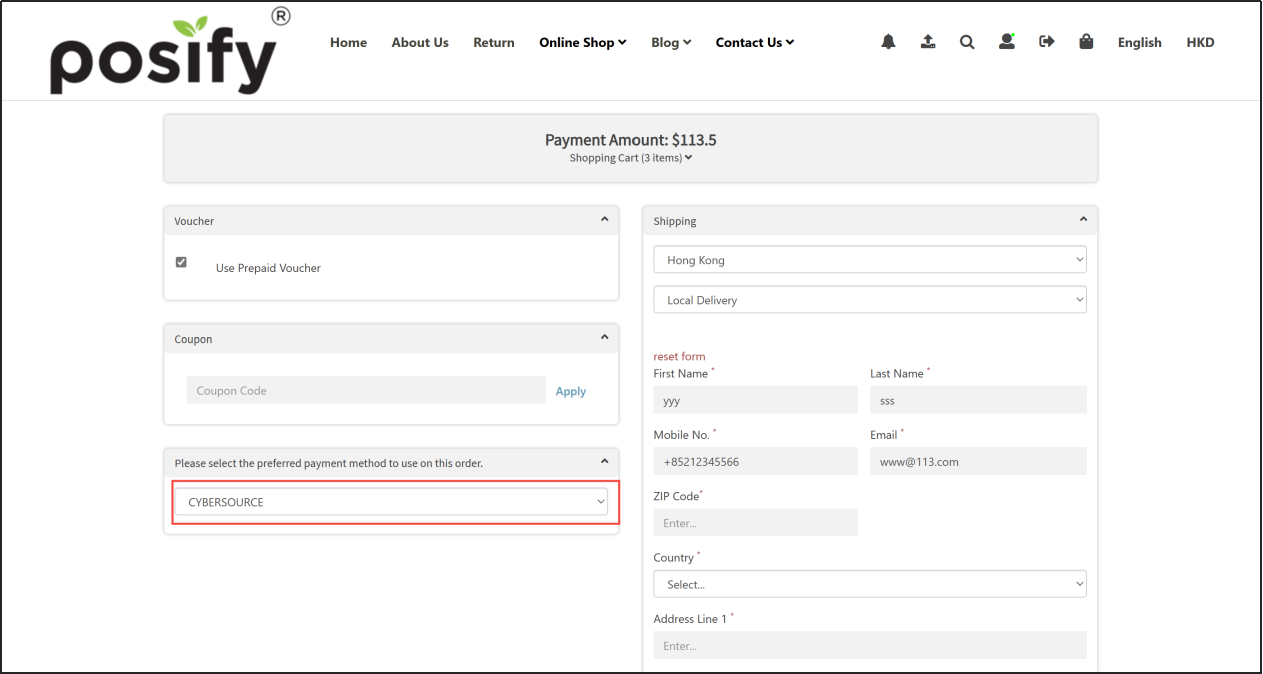Apply the coupon code

pos(571,391)
